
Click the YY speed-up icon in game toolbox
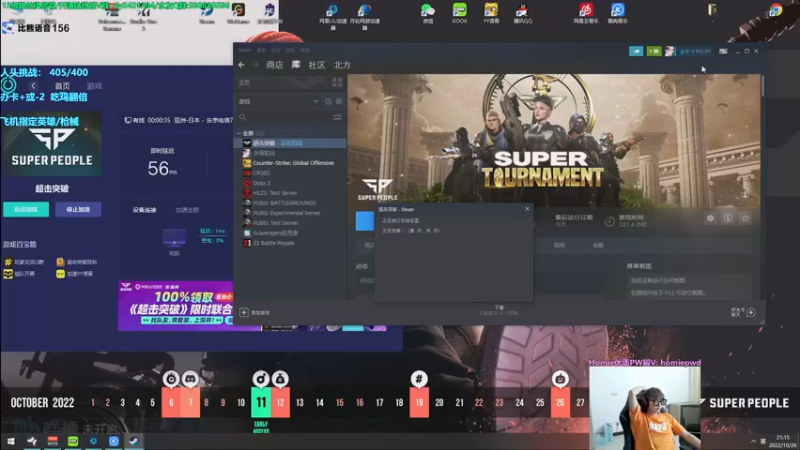61,274
